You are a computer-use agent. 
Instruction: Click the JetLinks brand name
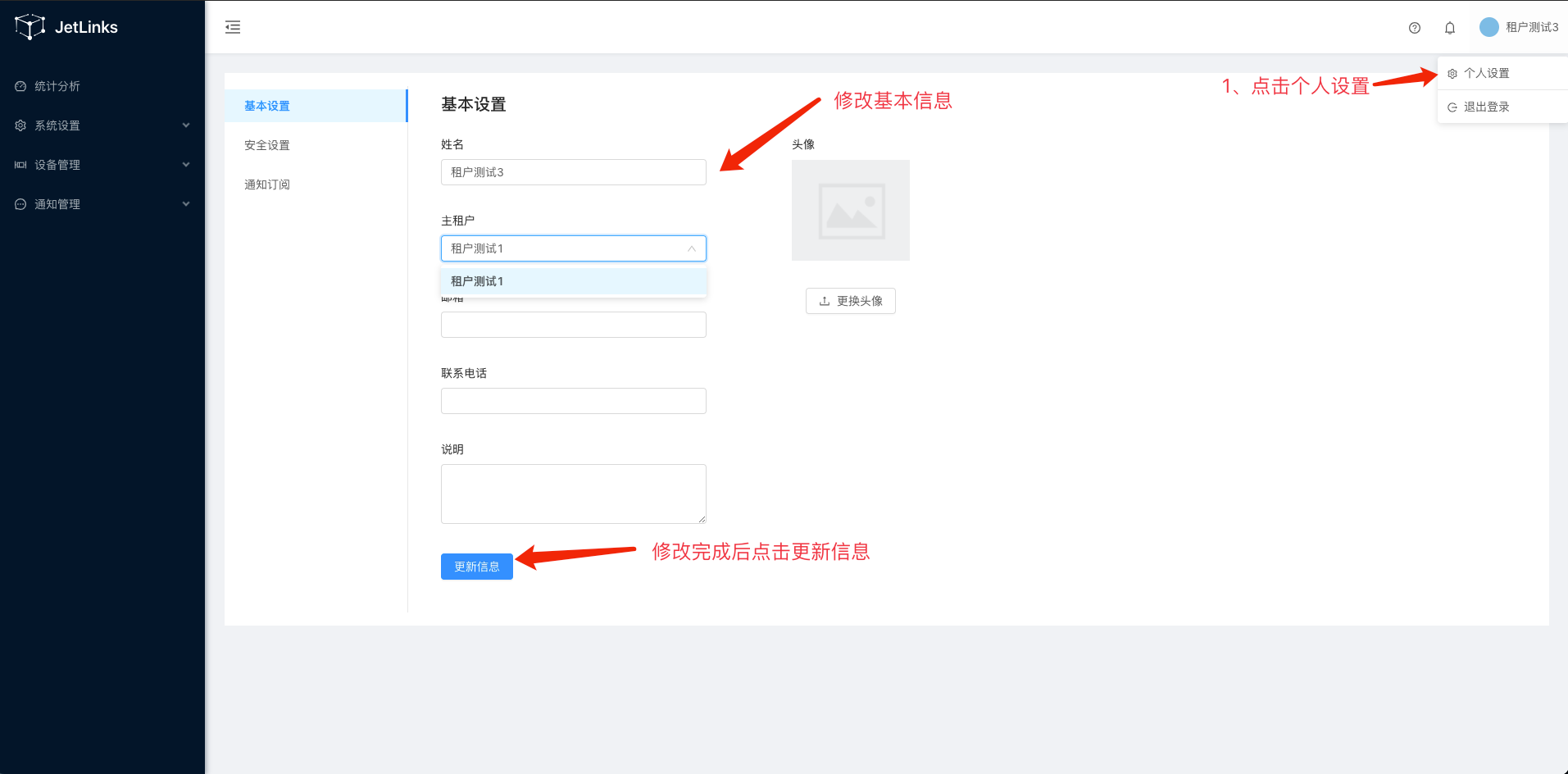click(x=86, y=27)
